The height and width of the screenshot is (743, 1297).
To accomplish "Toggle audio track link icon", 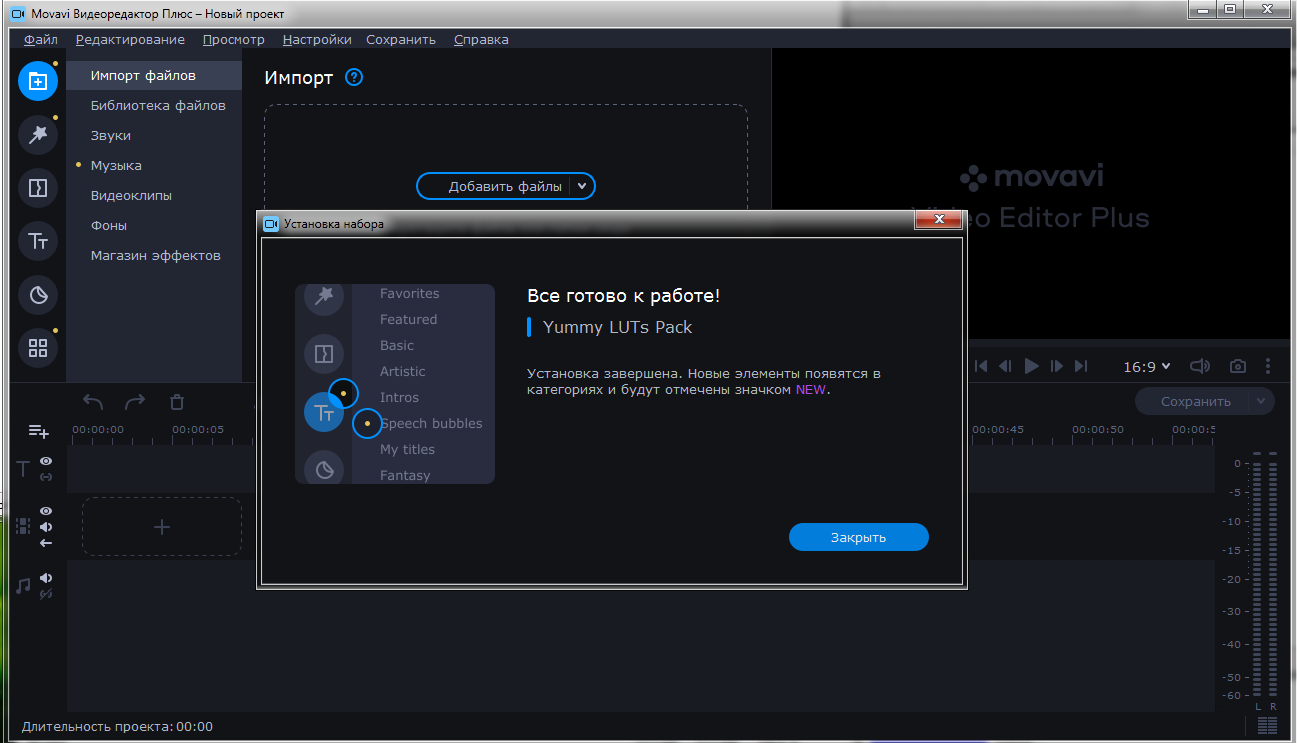I will 46,594.
